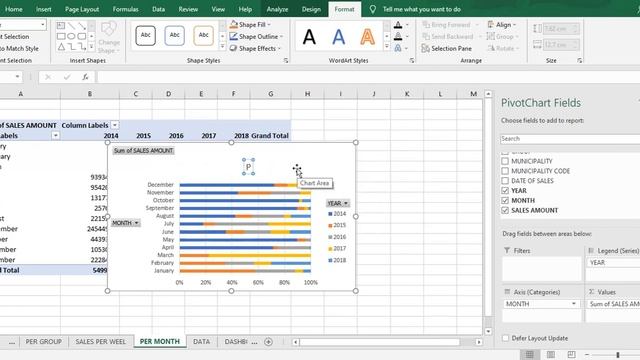Open the Row Labels filter dropdown

[x=56, y=136]
